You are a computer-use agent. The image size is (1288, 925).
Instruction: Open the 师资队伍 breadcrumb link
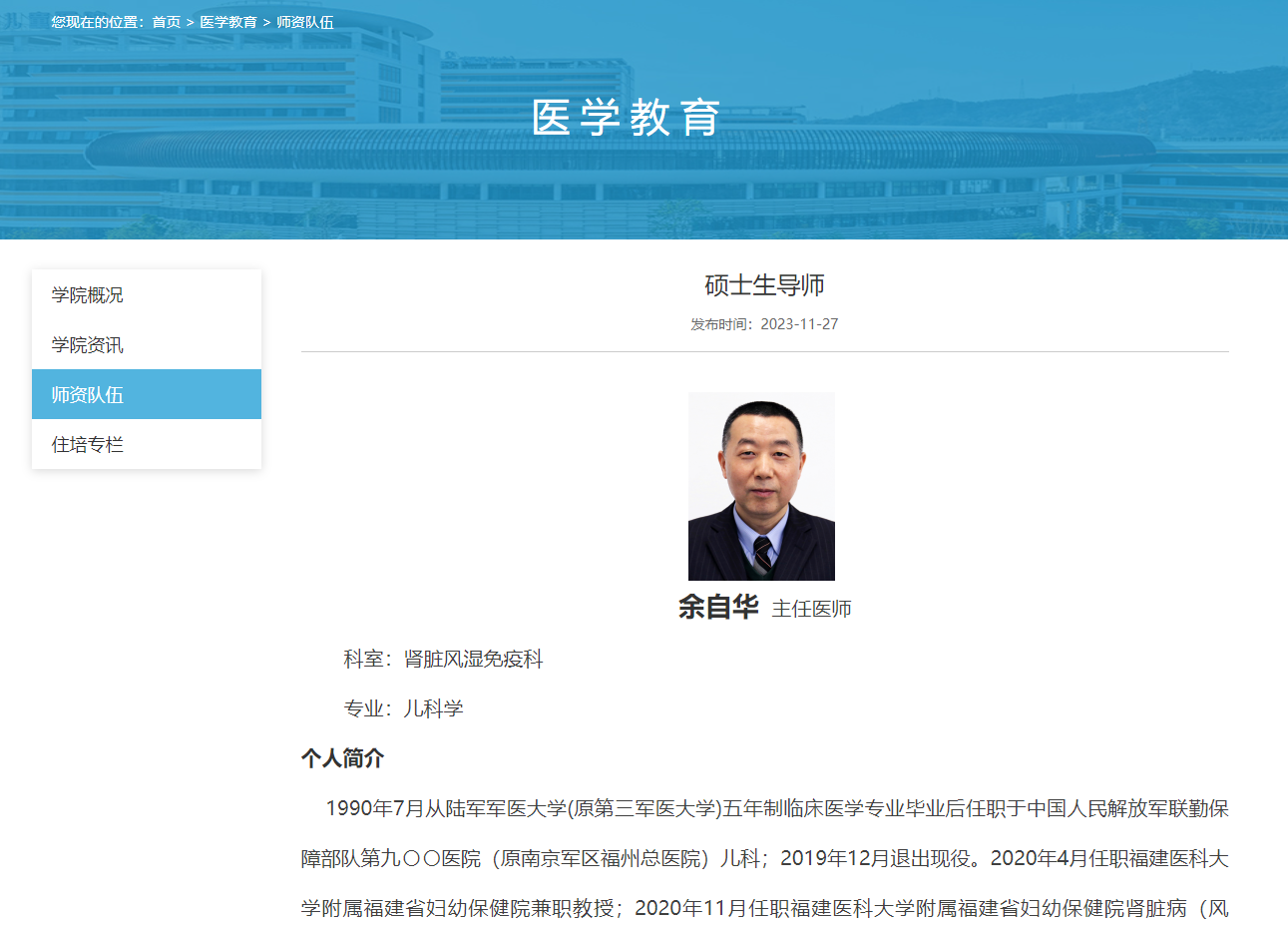click(305, 22)
